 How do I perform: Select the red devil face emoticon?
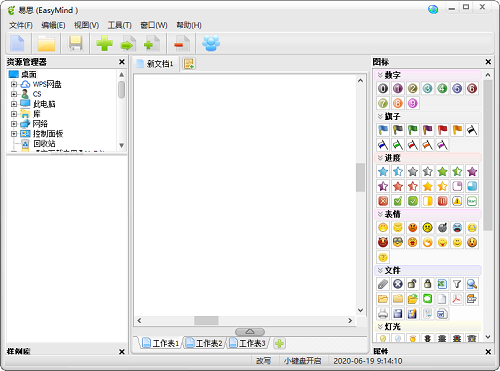[383, 242]
